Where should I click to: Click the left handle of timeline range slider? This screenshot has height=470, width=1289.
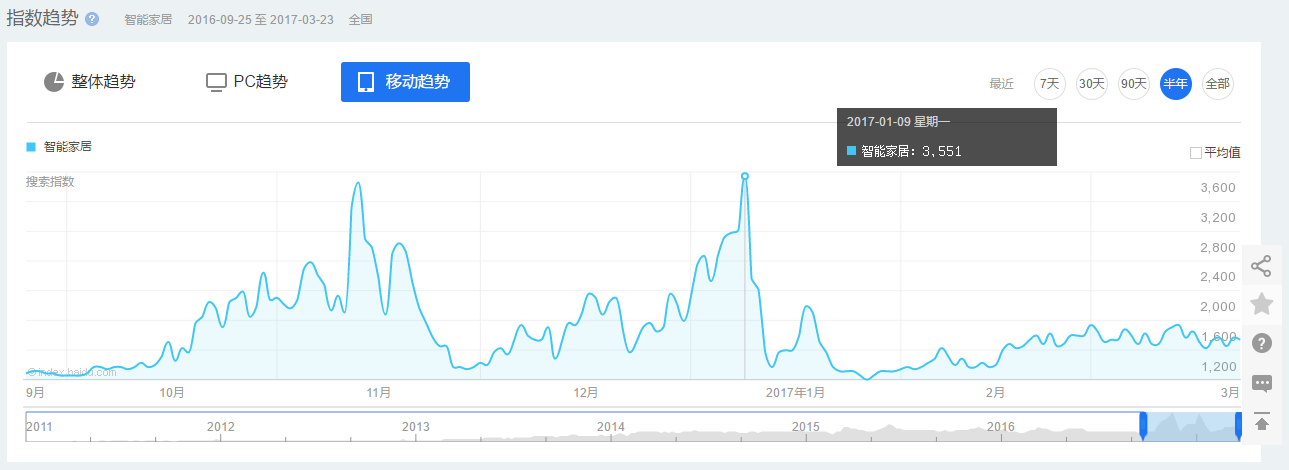[x=1143, y=426]
